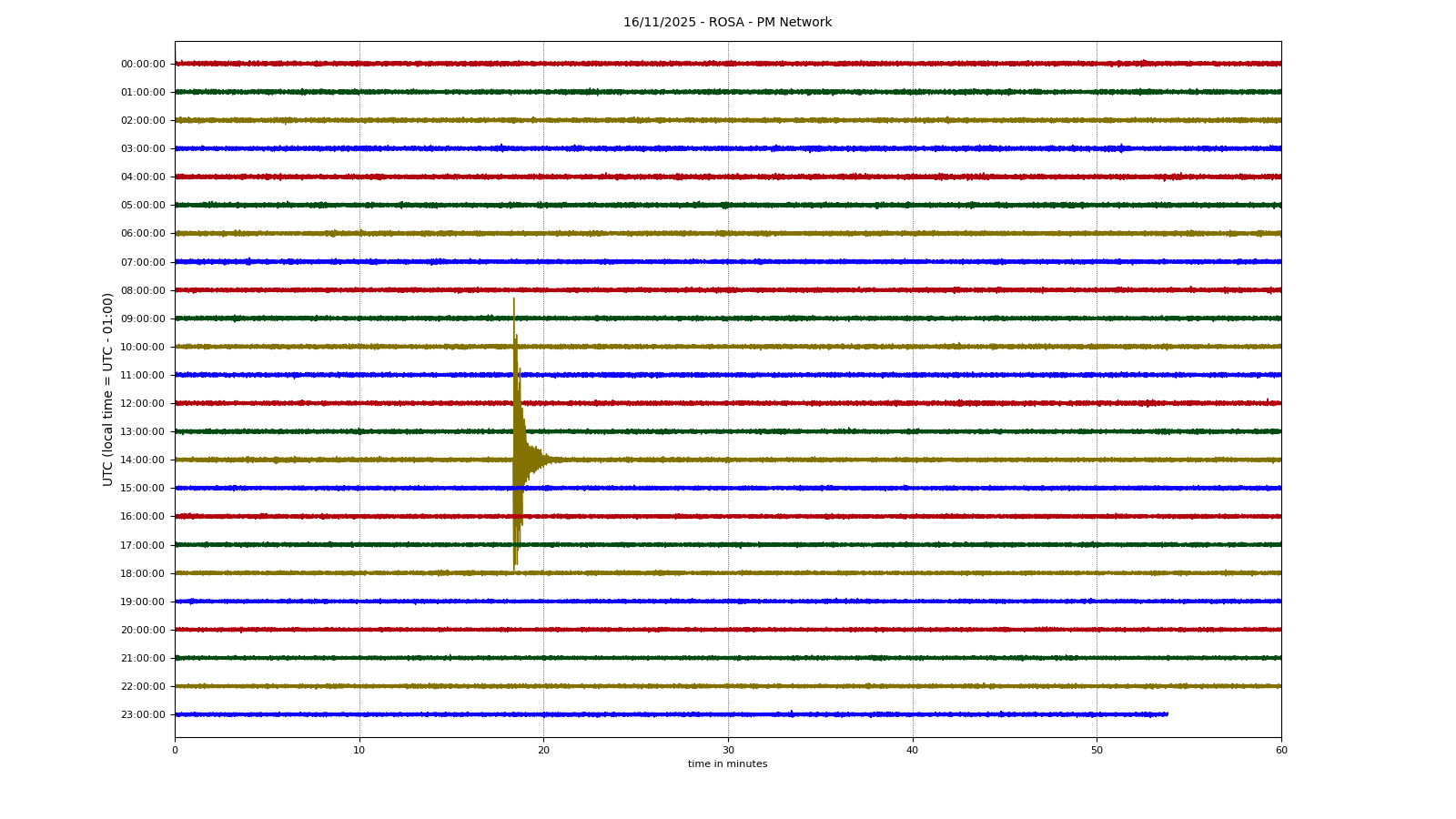Click the plot title '16/11/2025 - ROSA - PM Network'
Screen dimensions: 1456x819
[x=727, y=23]
